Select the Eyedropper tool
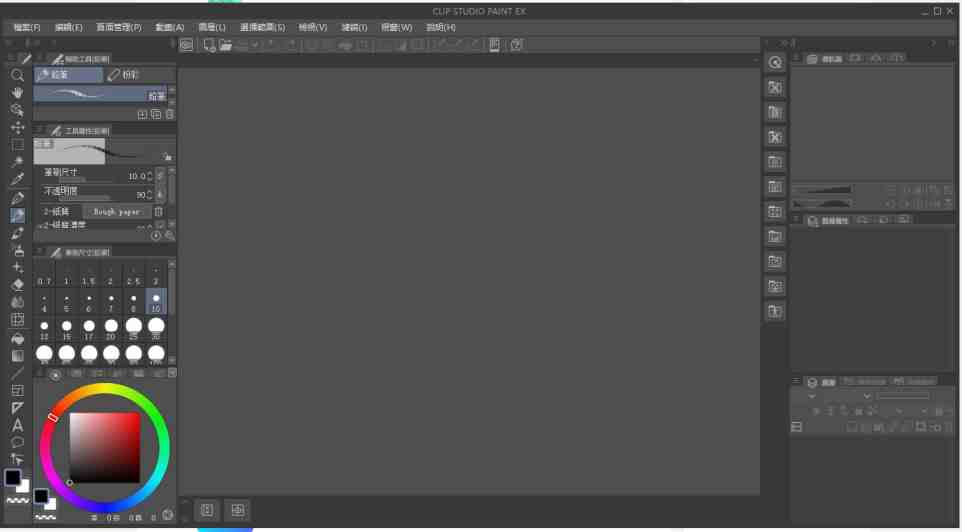The image size is (962, 532). click(x=17, y=180)
